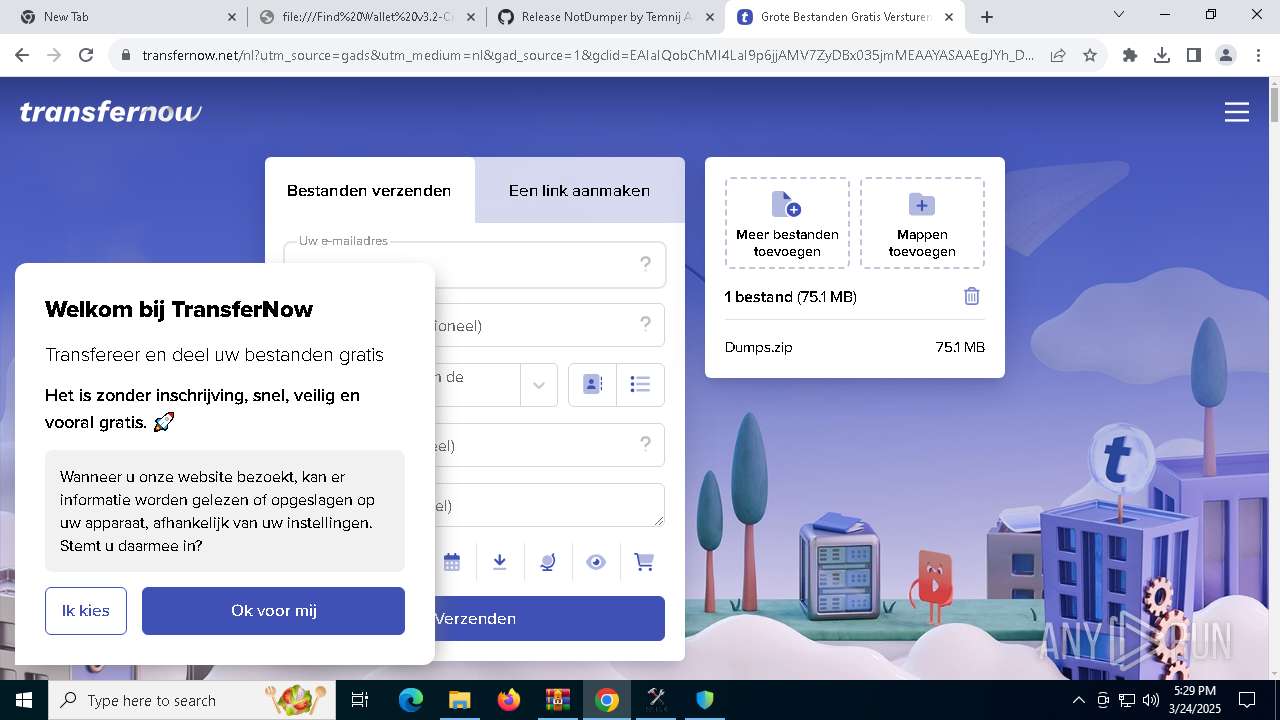
Task: Click the transfernow logo
Action: point(110,111)
